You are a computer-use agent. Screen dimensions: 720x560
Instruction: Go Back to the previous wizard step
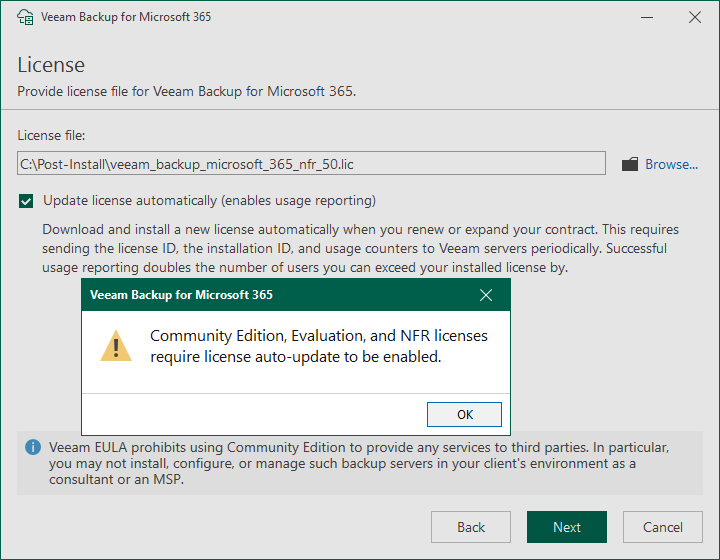tap(471, 527)
